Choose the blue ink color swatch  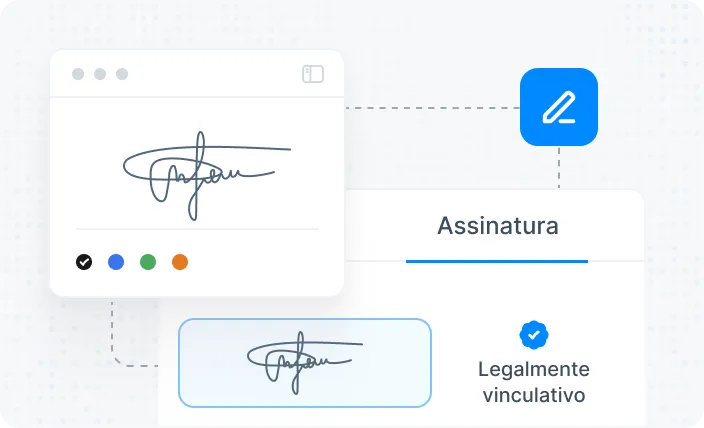(116, 262)
